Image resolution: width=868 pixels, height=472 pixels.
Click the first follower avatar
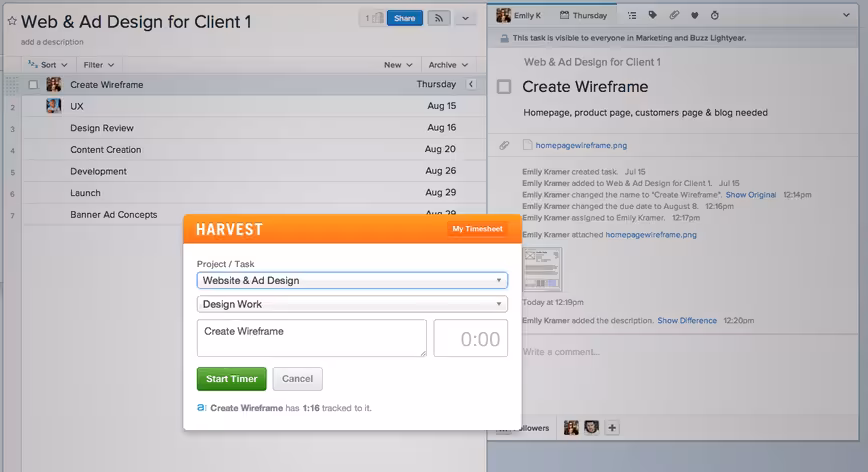(571, 428)
